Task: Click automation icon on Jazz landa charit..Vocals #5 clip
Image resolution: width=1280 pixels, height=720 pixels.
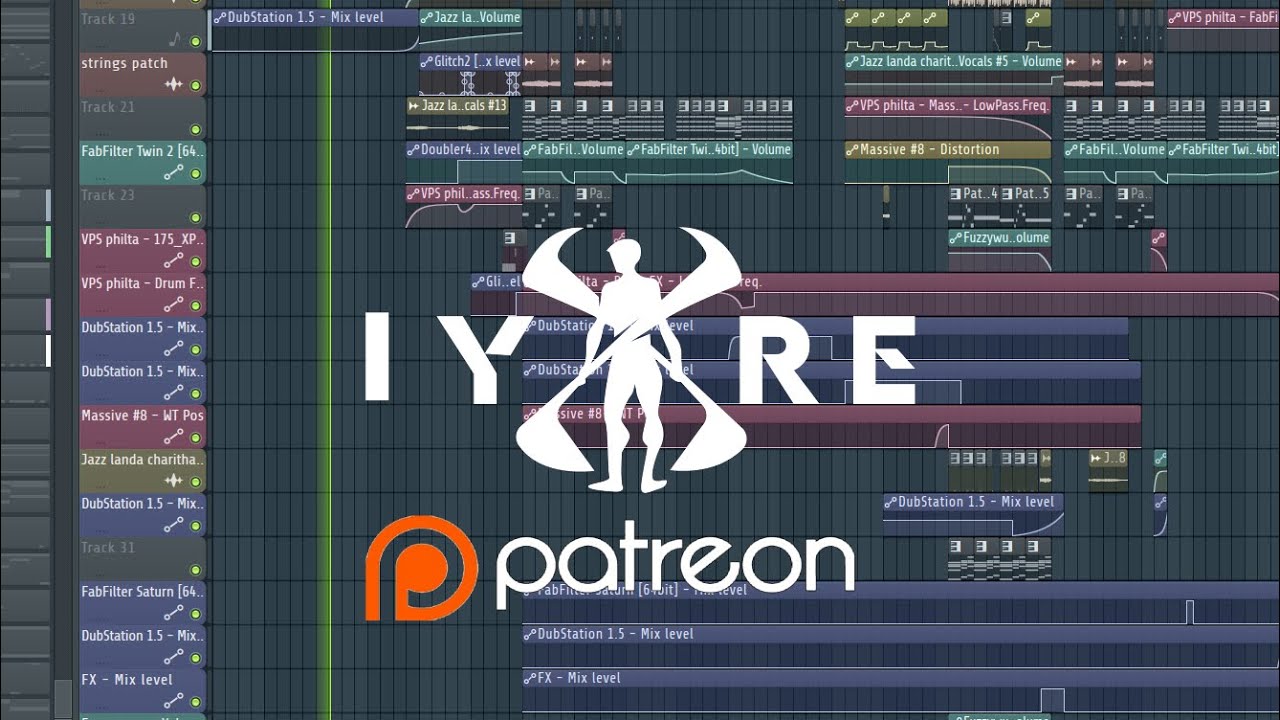Action: [852, 62]
